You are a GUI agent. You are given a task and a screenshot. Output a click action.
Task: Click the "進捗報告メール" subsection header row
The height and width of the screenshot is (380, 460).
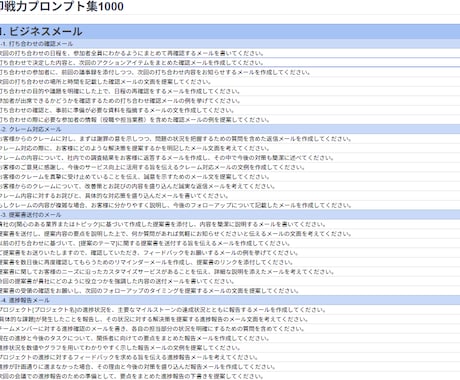click(x=230, y=300)
